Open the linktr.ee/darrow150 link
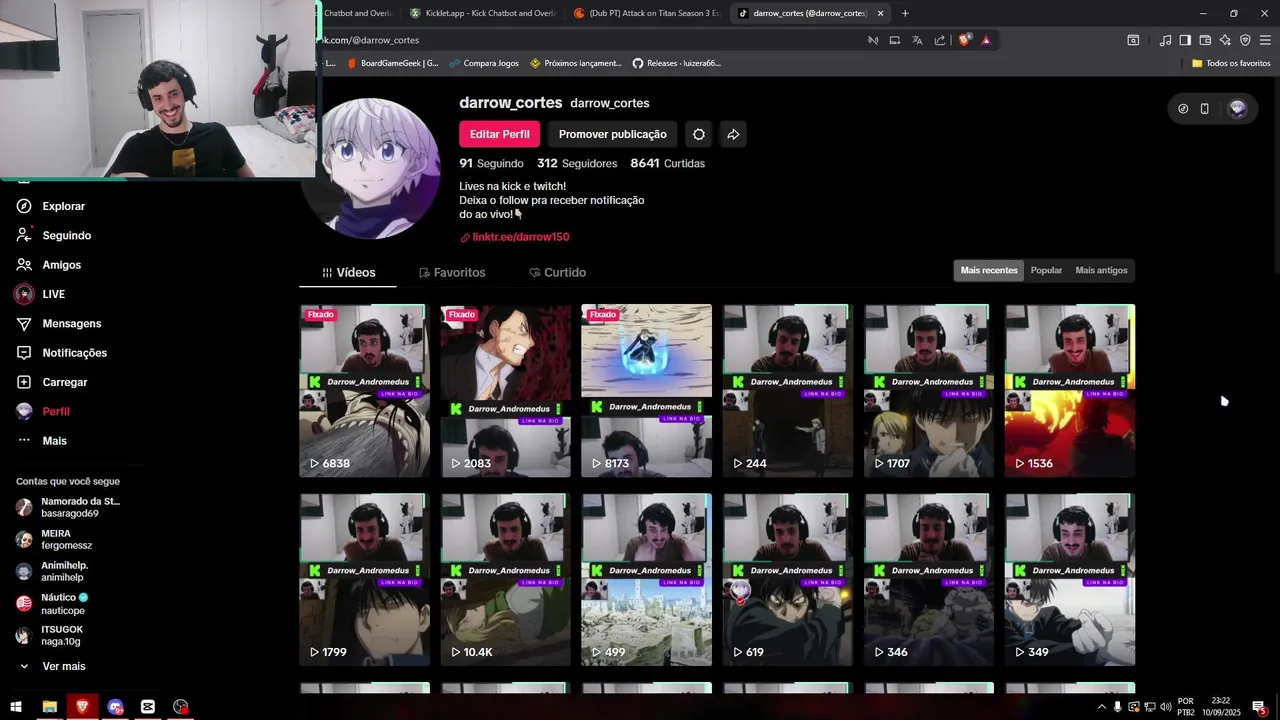 (x=521, y=237)
